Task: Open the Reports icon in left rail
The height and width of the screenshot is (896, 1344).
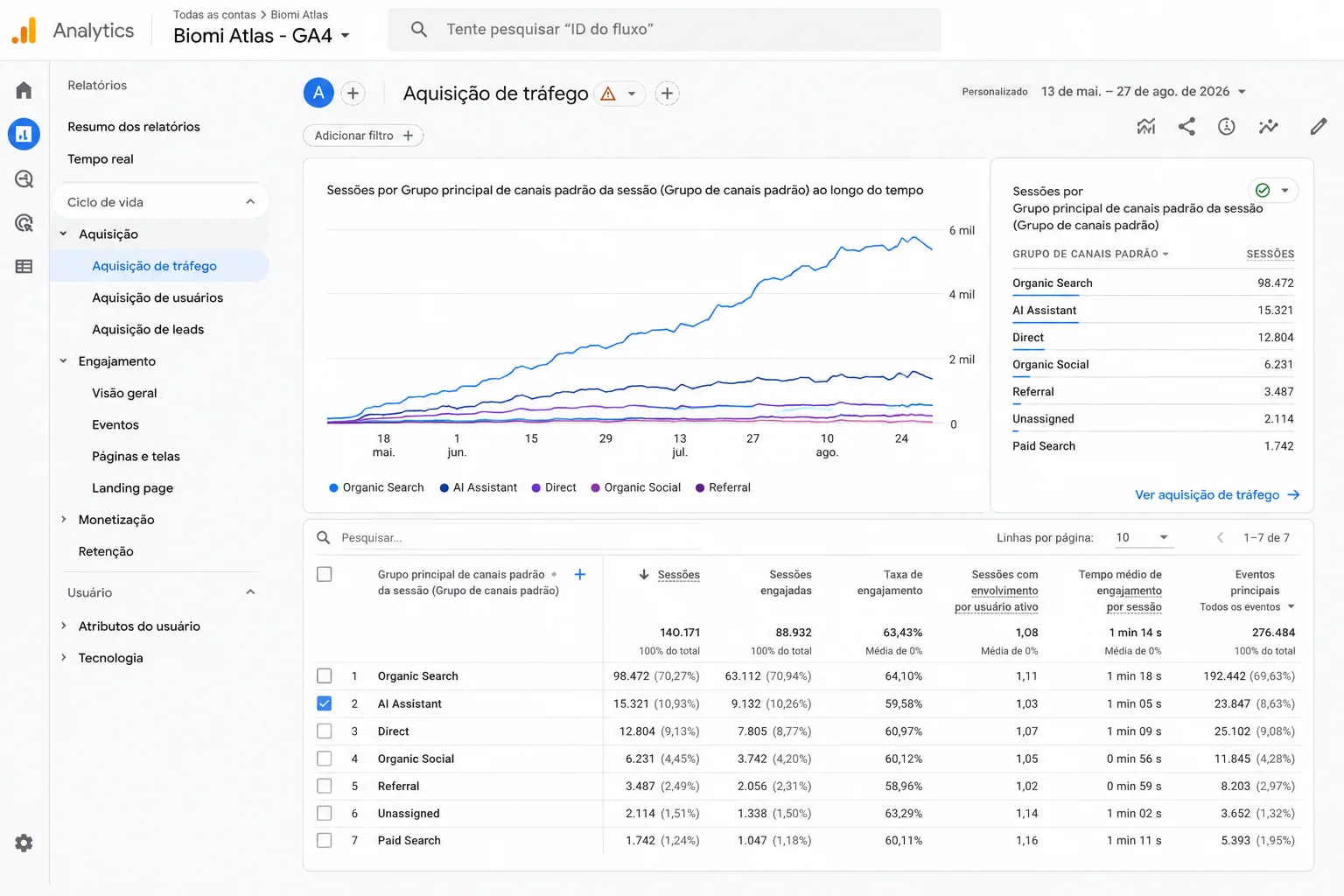Action: [x=24, y=134]
